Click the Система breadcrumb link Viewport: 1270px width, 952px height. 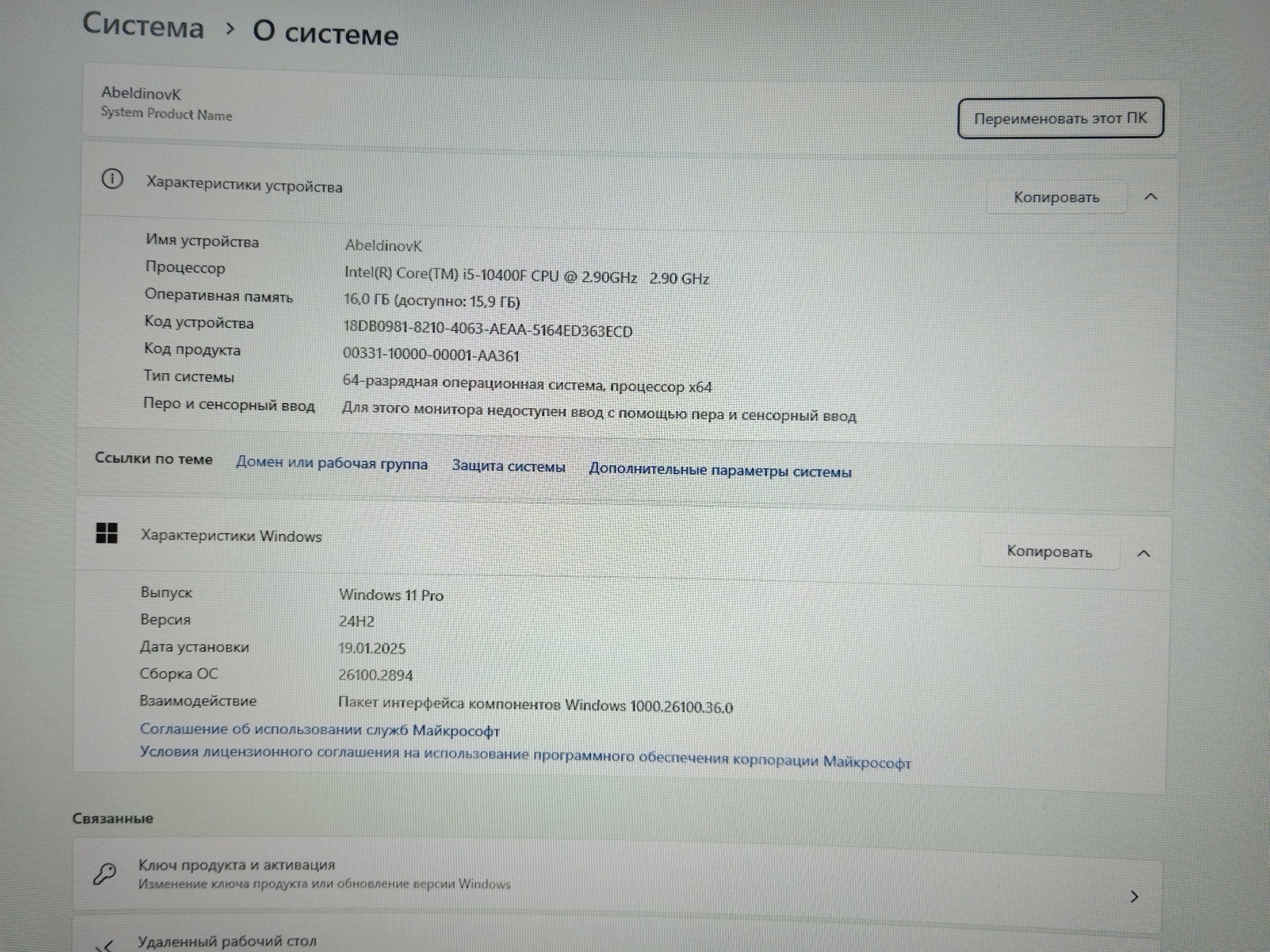(143, 26)
